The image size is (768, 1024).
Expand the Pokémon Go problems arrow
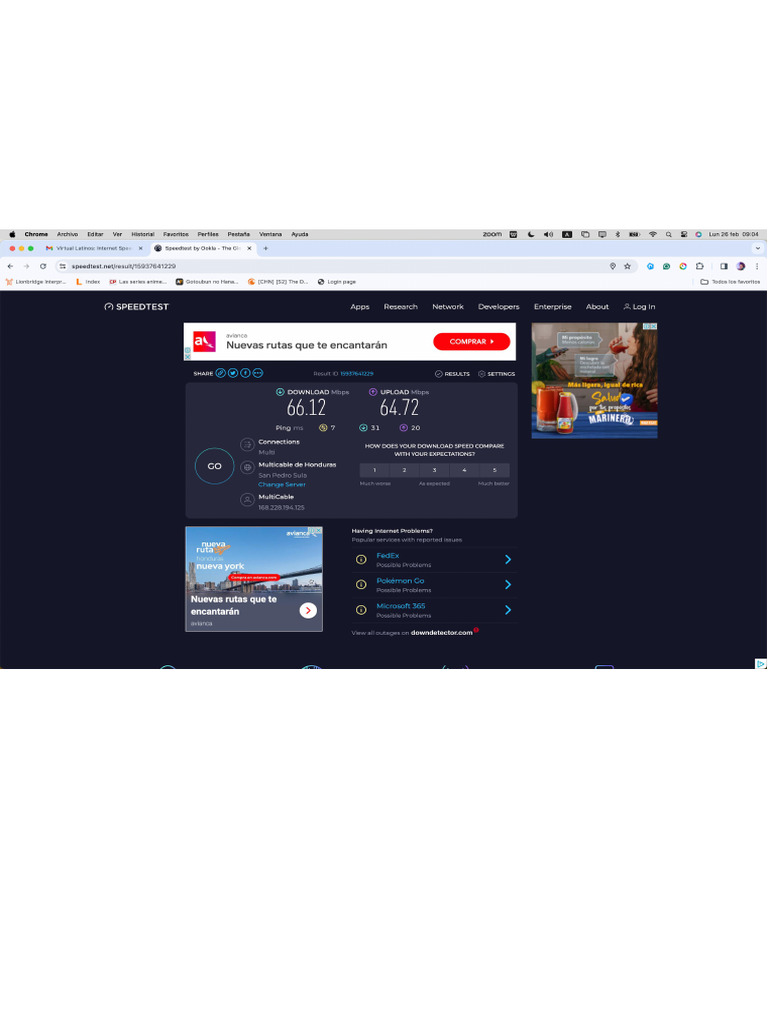(x=508, y=584)
